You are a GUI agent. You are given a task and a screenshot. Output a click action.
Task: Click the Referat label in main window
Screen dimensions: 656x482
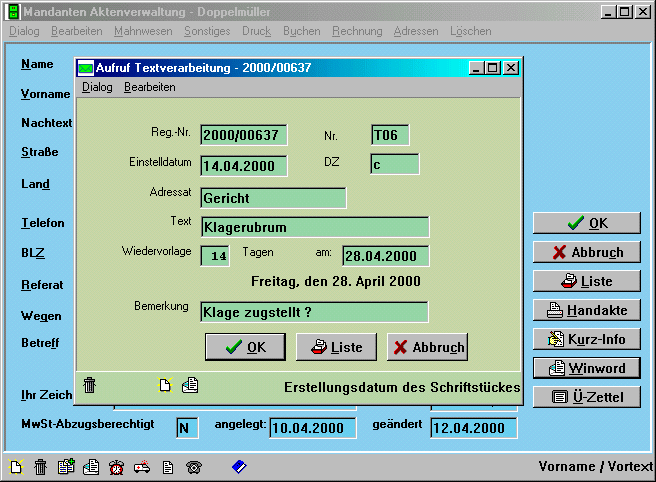coord(42,285)
